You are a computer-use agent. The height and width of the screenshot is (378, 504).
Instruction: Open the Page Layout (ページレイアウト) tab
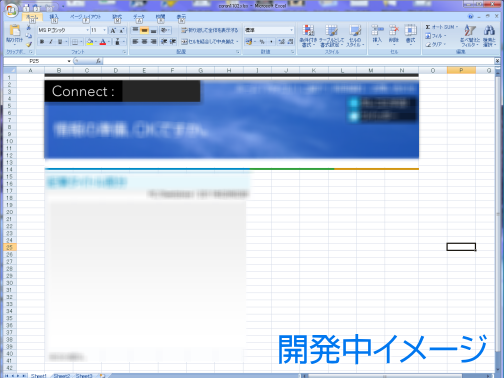click(x=85, y=17)
